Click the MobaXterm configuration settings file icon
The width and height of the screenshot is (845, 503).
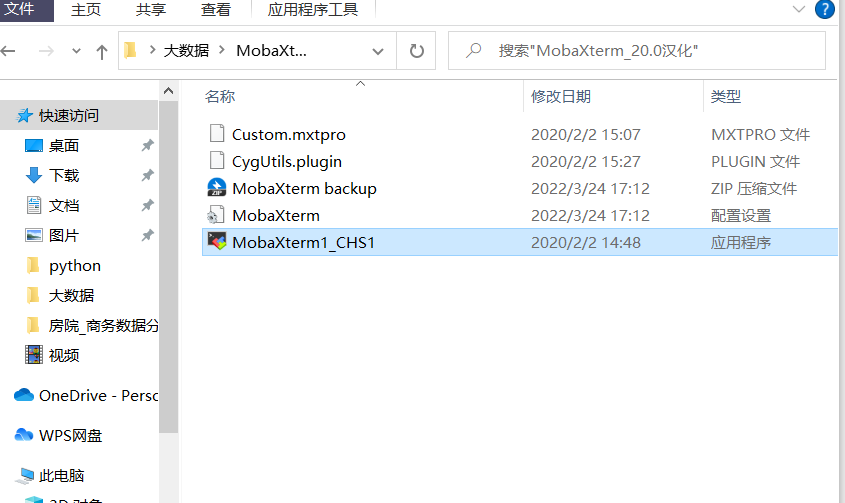point(217,215)
